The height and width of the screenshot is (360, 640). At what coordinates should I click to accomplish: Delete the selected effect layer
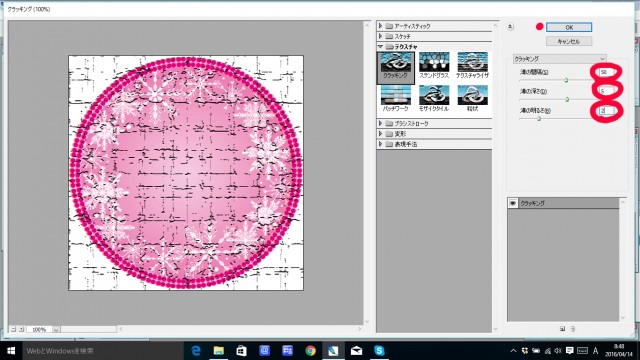pos(573,329)
